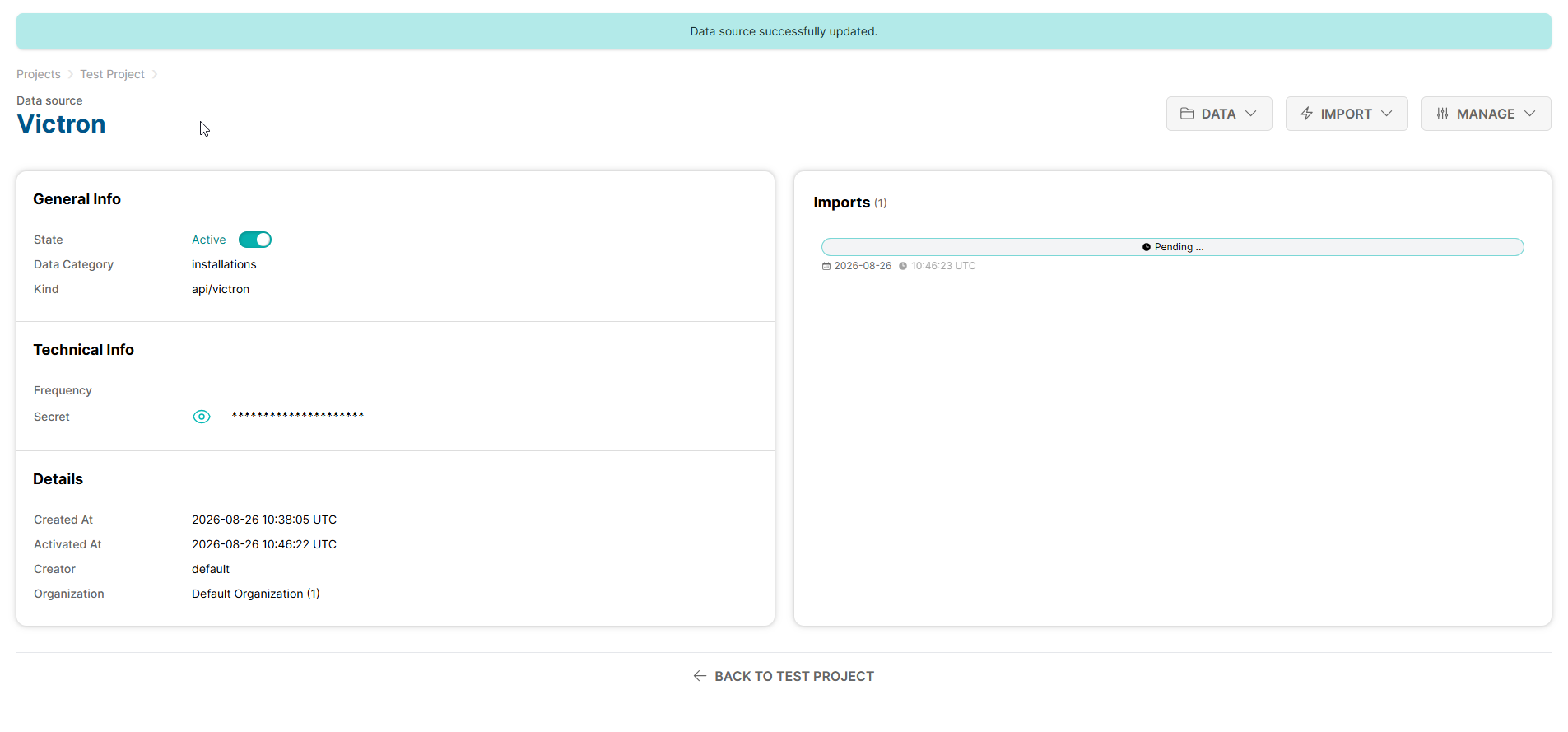This screenshot has width=1568, height=732.
Task: Click the import time 10:46:23 UTC
Action: point(943,266)
